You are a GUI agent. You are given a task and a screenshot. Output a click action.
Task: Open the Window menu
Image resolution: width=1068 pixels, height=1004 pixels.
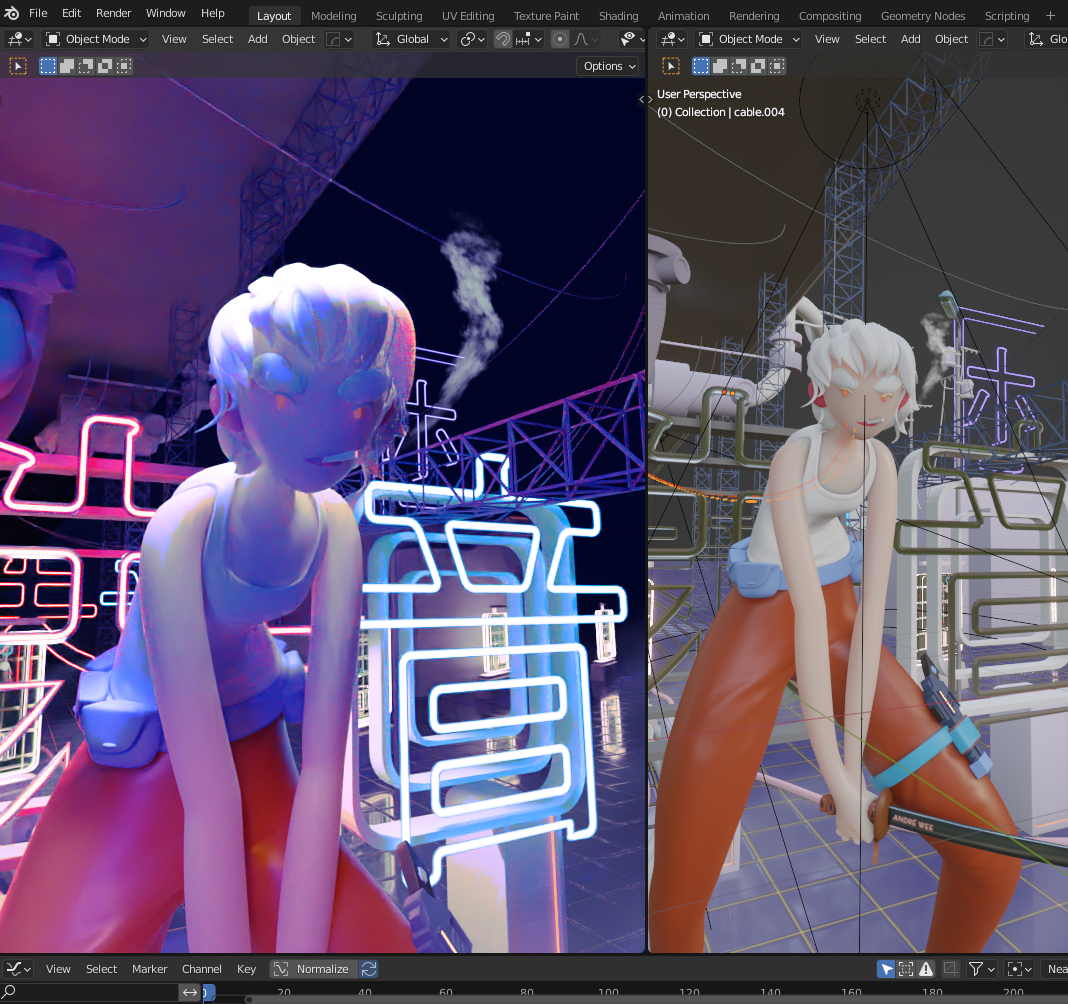click(x=166, y=13)
